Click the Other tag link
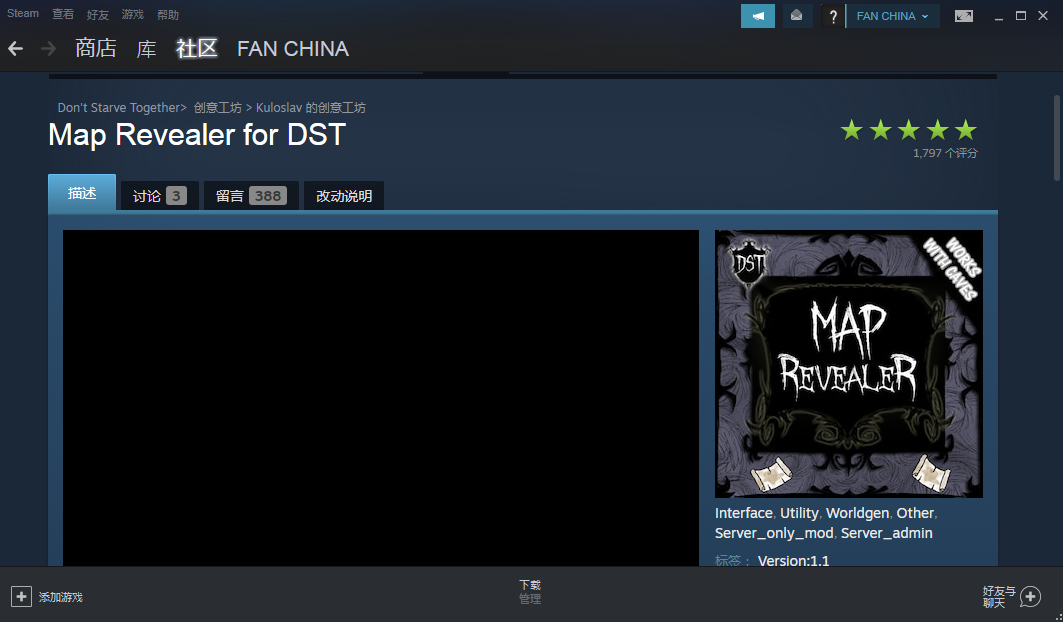This screenshot has height=622, width=1063. pyautogui.click(x=915, y=513)
